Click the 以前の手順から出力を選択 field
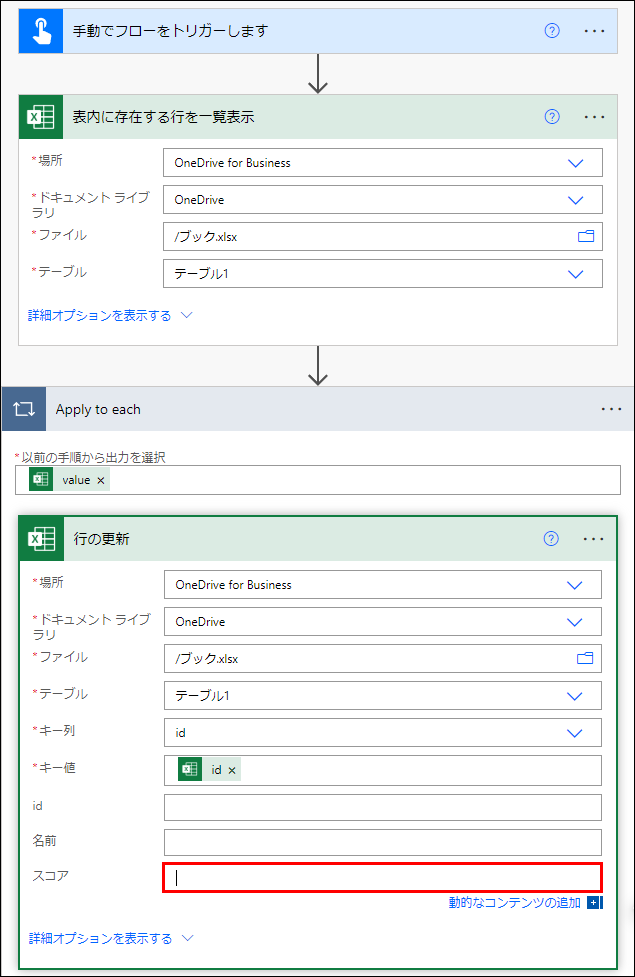The width and height of the screenshot is (635, 977). pyautogui.click(x=318, y=480)
